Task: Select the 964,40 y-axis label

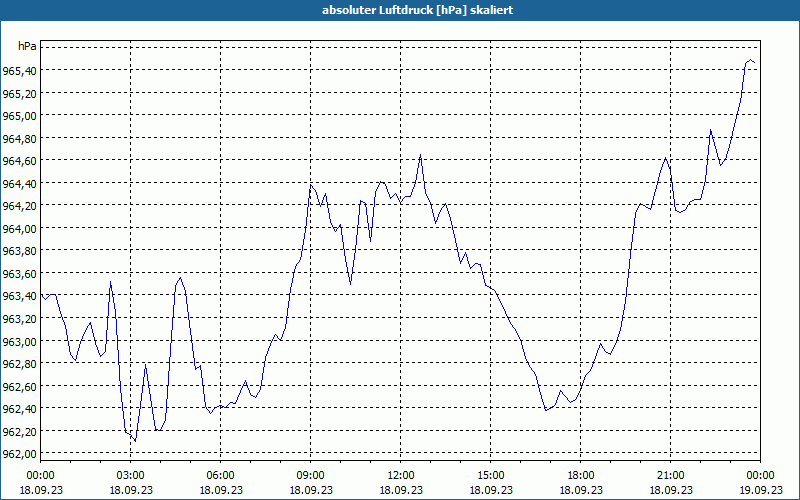Action: pos(19,183)
